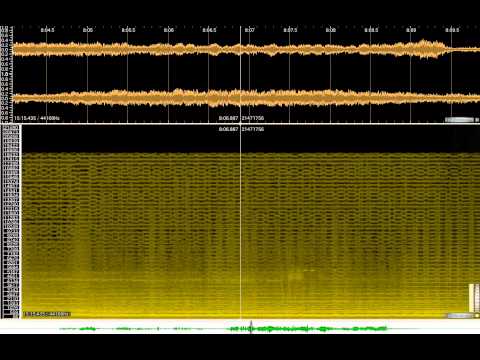Click the 8:05.5 mark on the time ruler
480x360 pixels.
[128, 30]
